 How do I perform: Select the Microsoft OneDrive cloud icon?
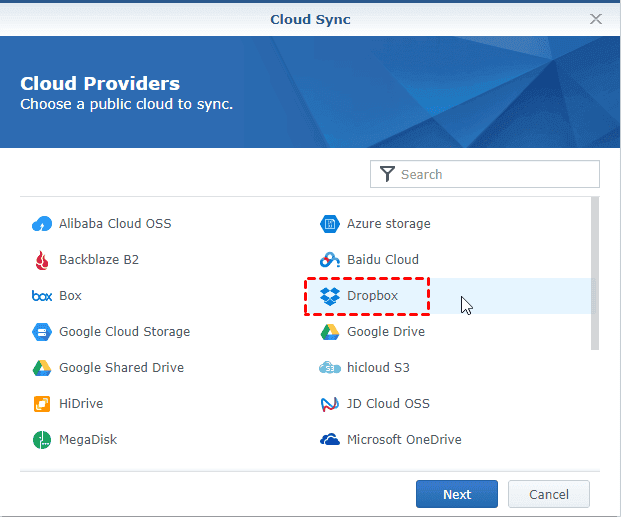tap(330, 440)
